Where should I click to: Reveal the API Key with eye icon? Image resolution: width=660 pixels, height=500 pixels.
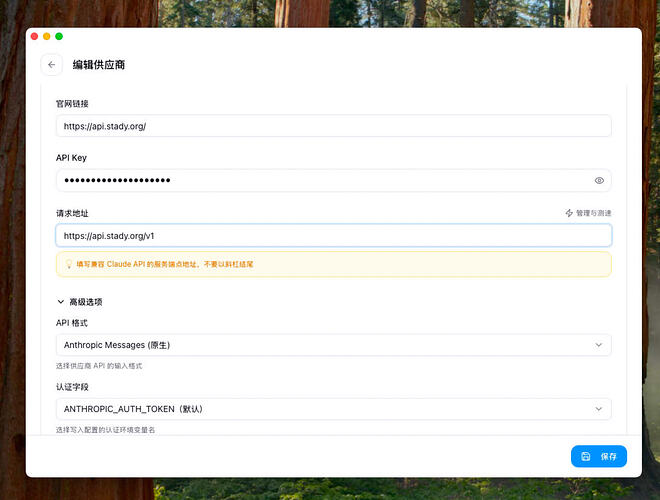pyautogui.click(x=599, y=181)
